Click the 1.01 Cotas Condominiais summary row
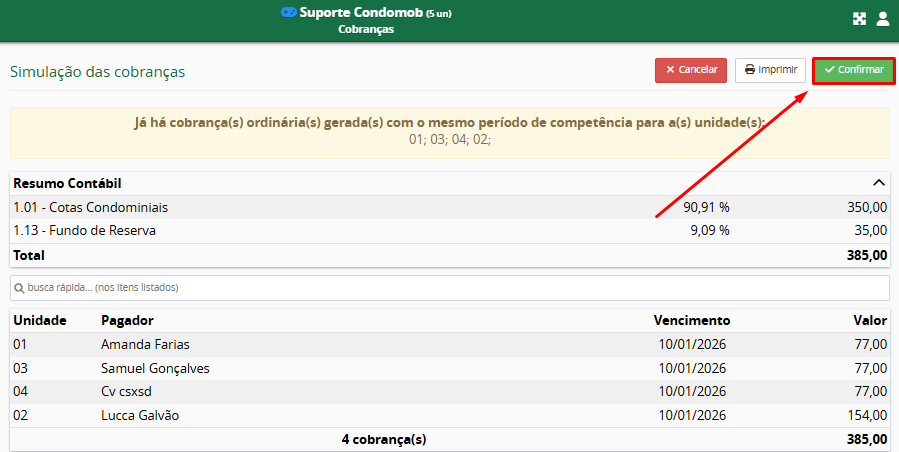Screen dimensions: 899x452 click(x=90, y=207)
